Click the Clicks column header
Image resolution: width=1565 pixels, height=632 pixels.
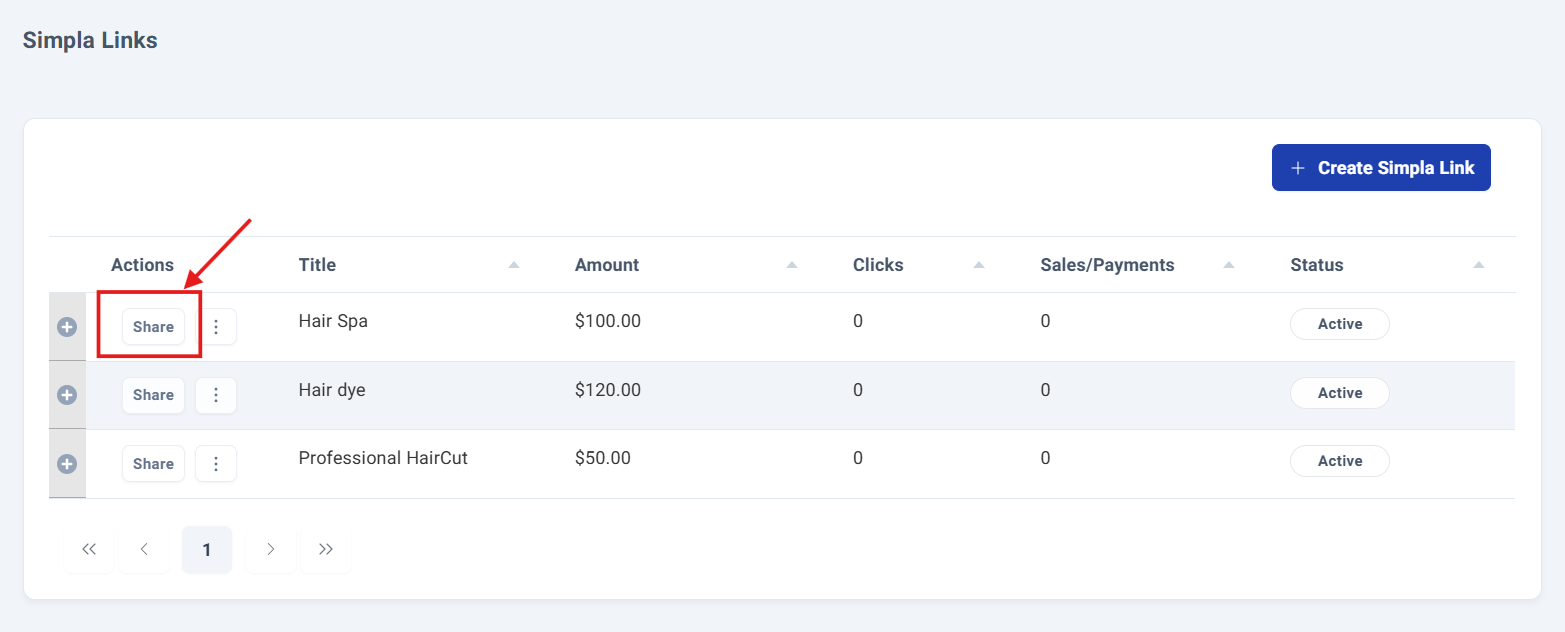(x=878, y=265)
